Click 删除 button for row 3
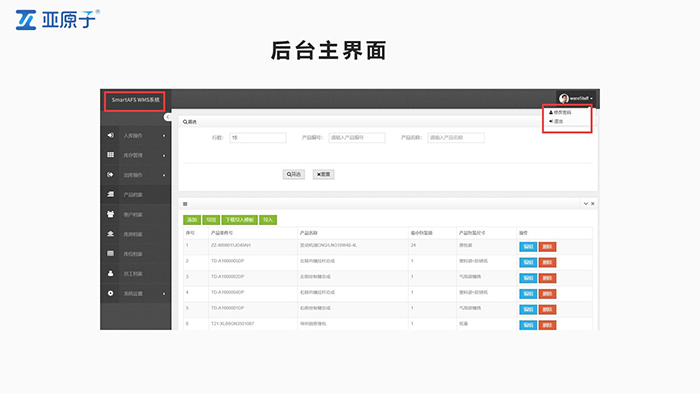Screen dimensions: 700x394 [547, 278]
